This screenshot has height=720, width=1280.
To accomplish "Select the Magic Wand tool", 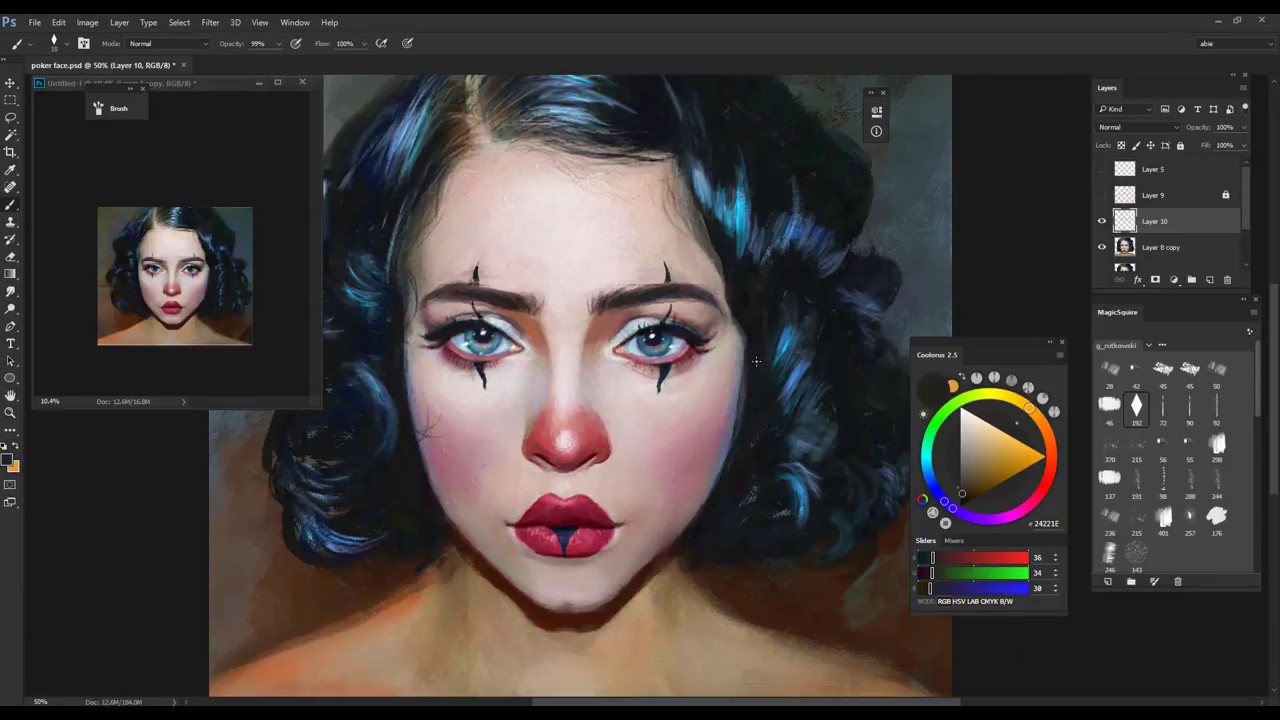I will [x=10, y=135].
